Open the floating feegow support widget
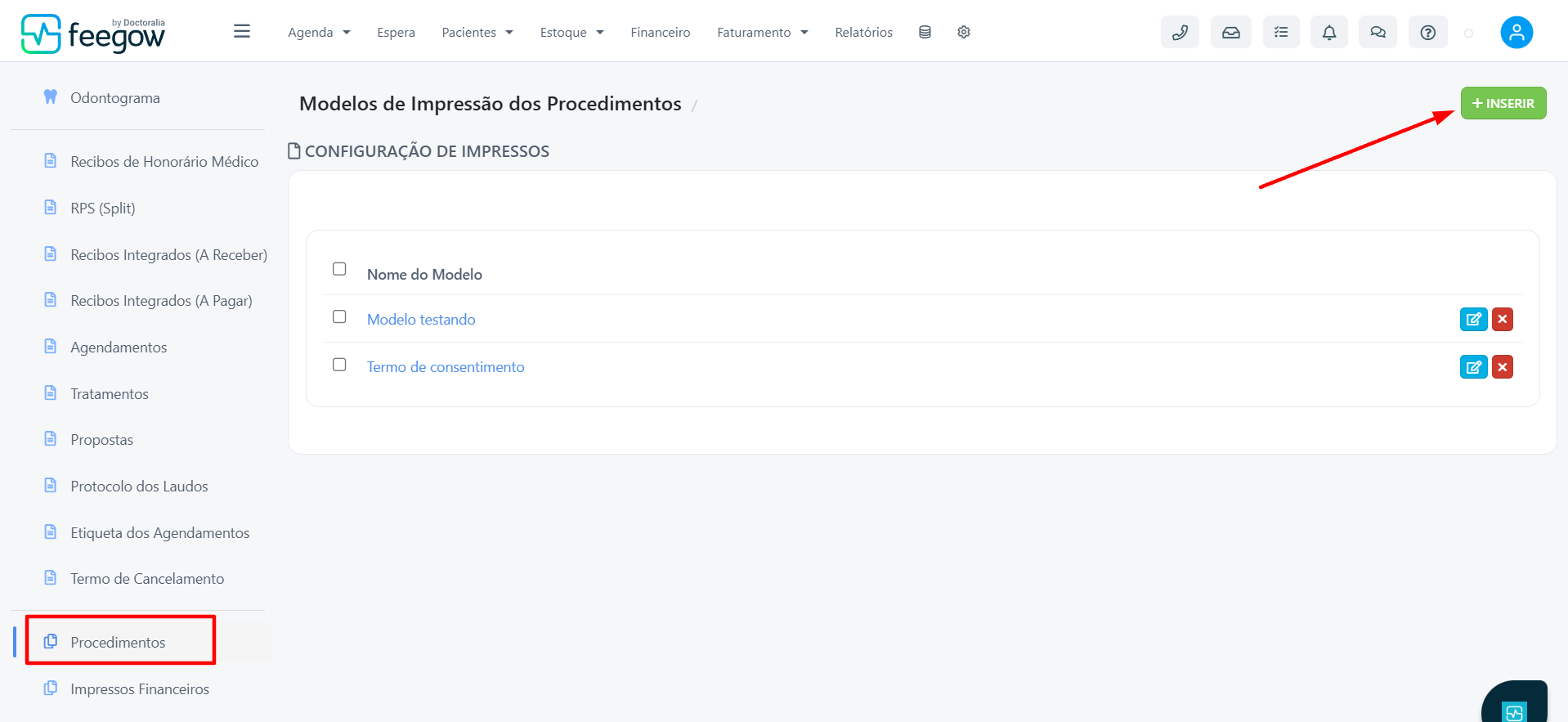 [x=1515, y=703]
